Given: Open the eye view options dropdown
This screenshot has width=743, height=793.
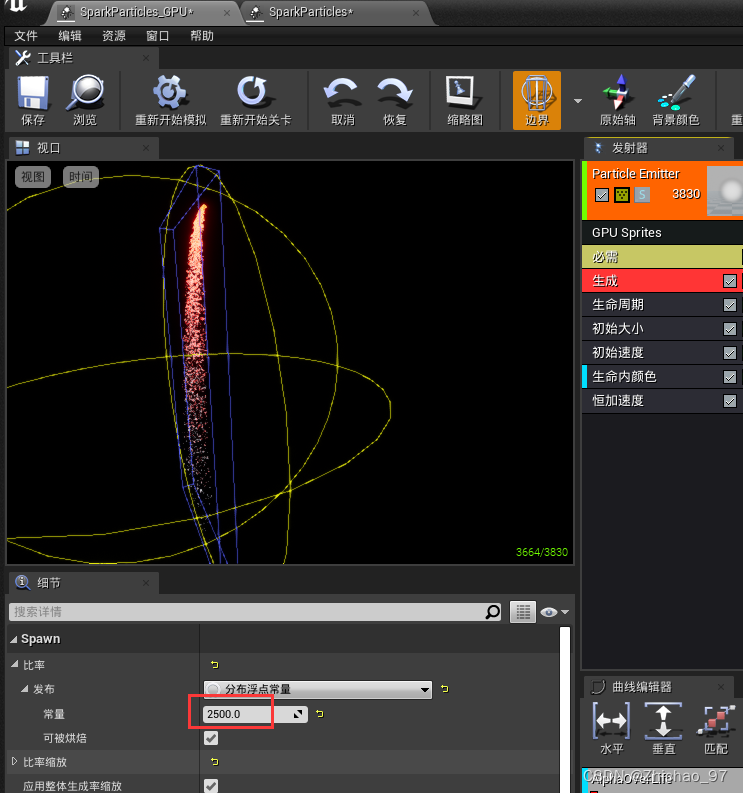Looking at the screenshot, I should click(x=554, y=612).
